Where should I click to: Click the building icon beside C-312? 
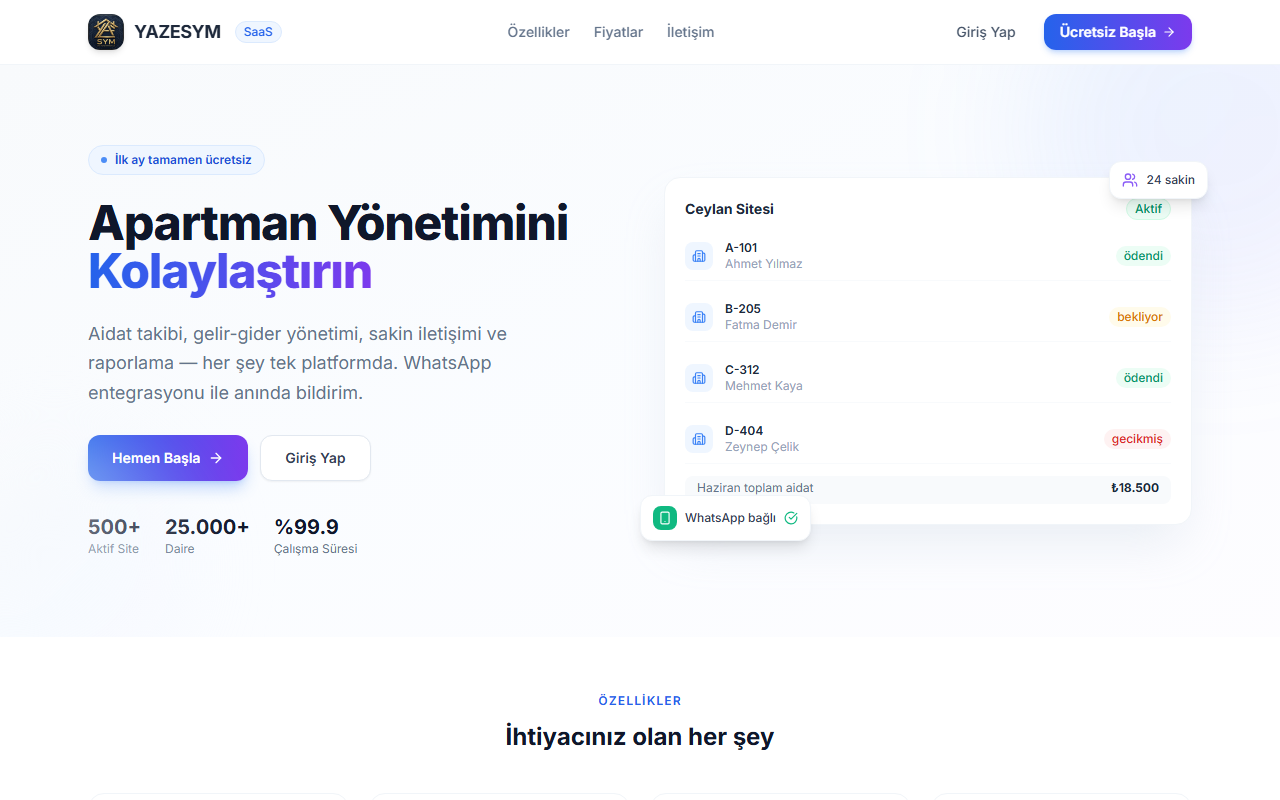[x=699, y=378]
